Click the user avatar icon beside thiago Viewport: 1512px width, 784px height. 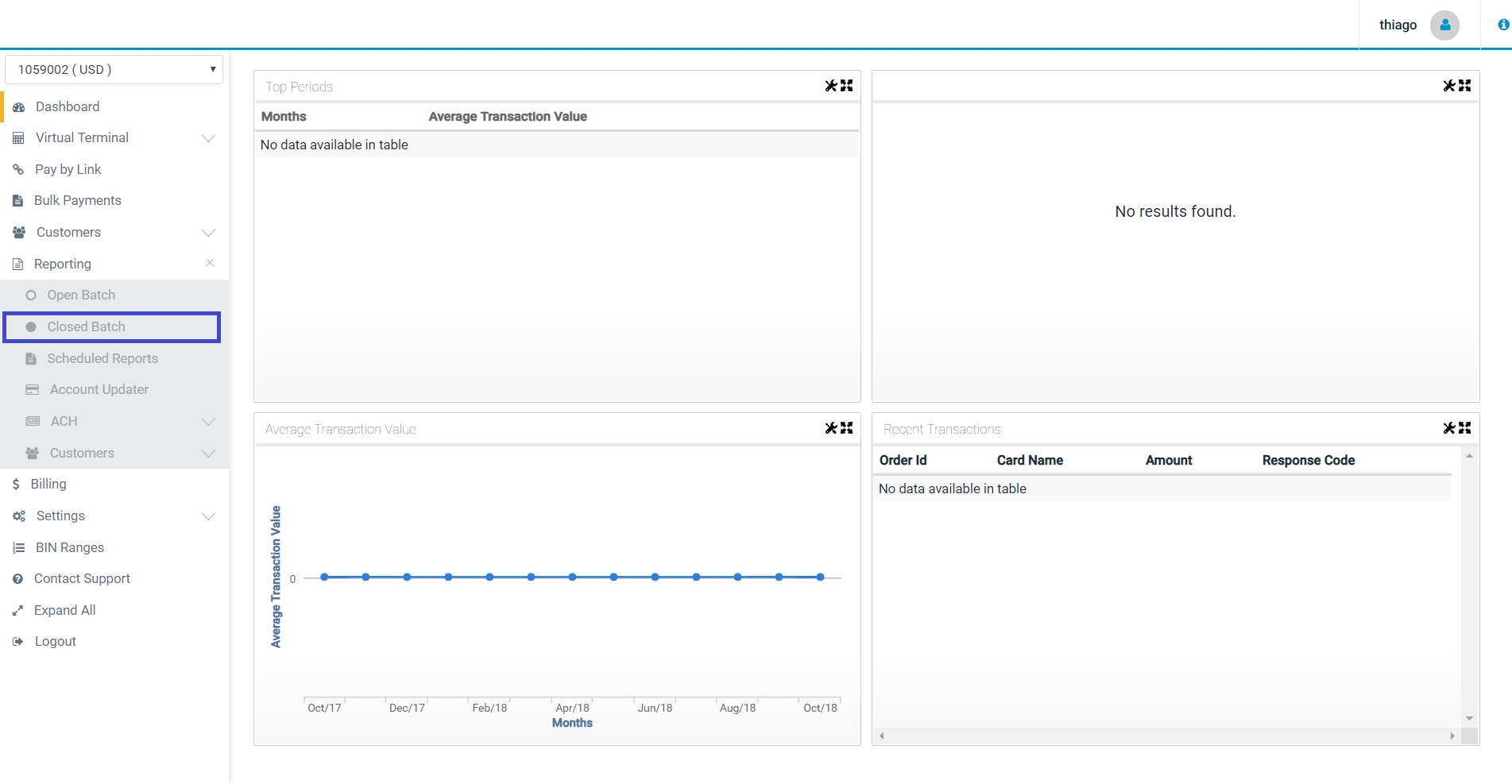click(1444, 25)
